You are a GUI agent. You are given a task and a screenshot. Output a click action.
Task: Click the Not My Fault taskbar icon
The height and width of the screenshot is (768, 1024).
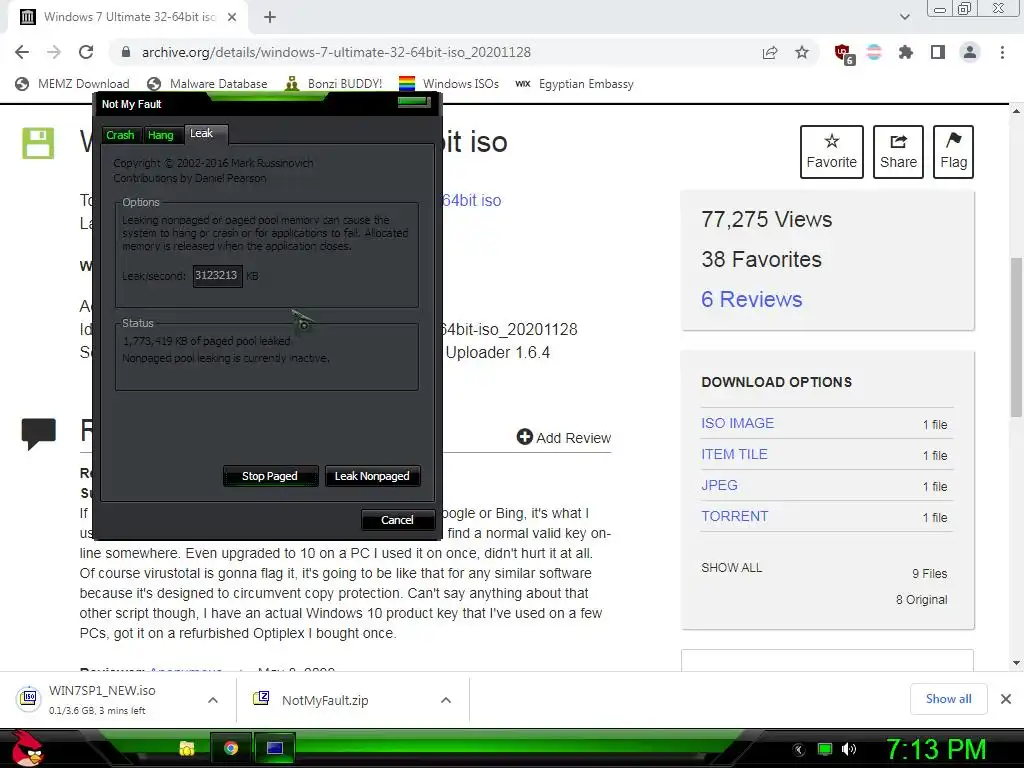pyautogui.click(x=275, y=748)
